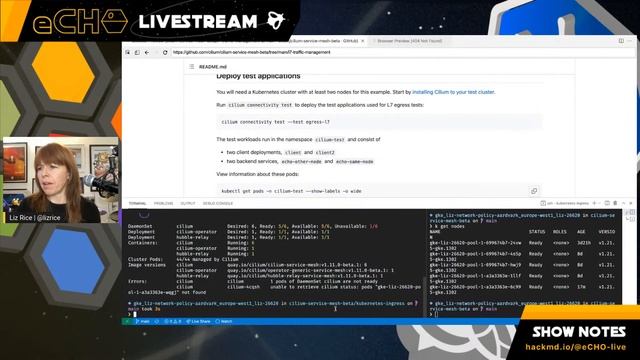
Task: Click the remote indicator in status bar
Action: [127, 322]
